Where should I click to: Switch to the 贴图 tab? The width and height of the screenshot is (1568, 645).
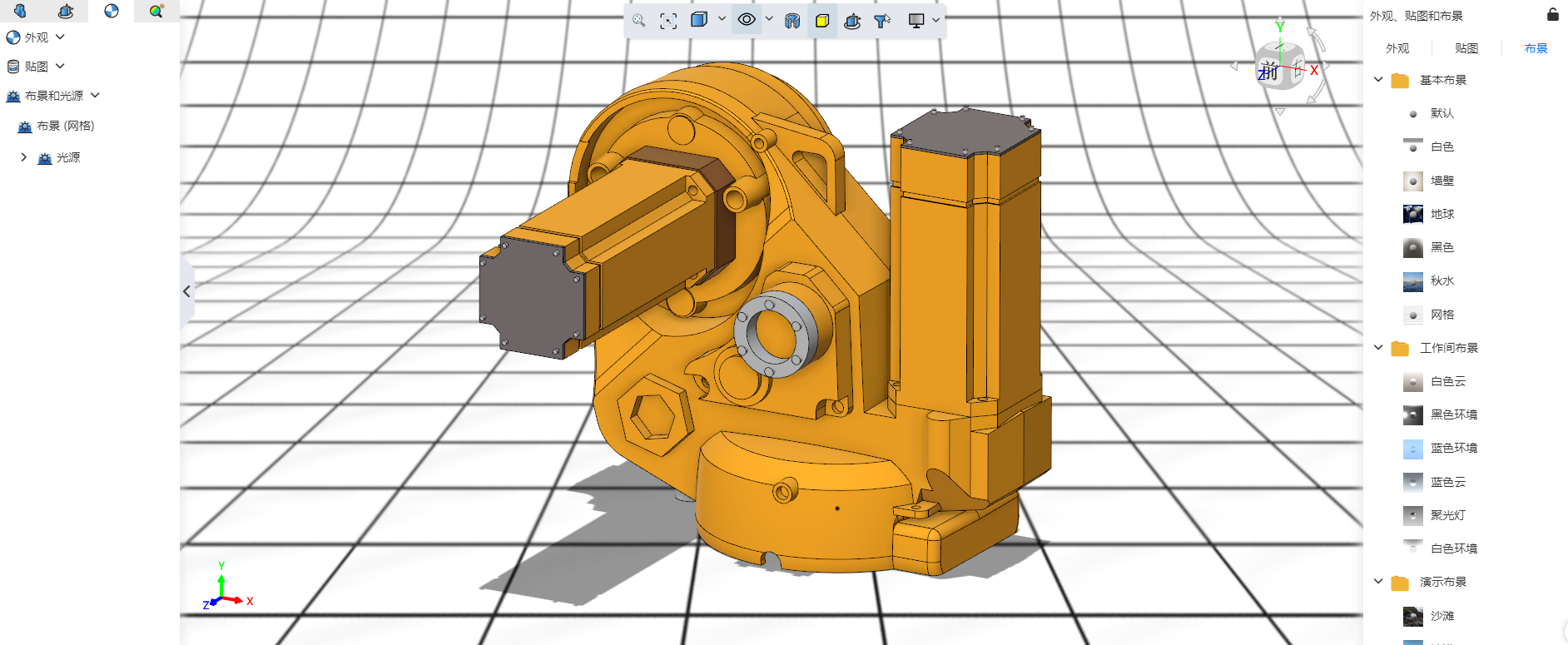pos(1466,48)
